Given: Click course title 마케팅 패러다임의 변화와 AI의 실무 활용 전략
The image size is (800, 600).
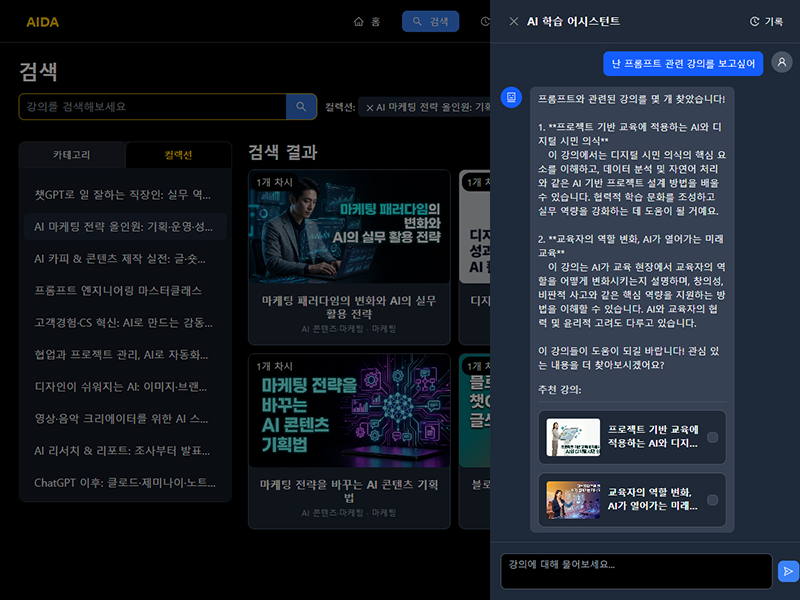Looking at the screenshot, I should pos(349,307).
